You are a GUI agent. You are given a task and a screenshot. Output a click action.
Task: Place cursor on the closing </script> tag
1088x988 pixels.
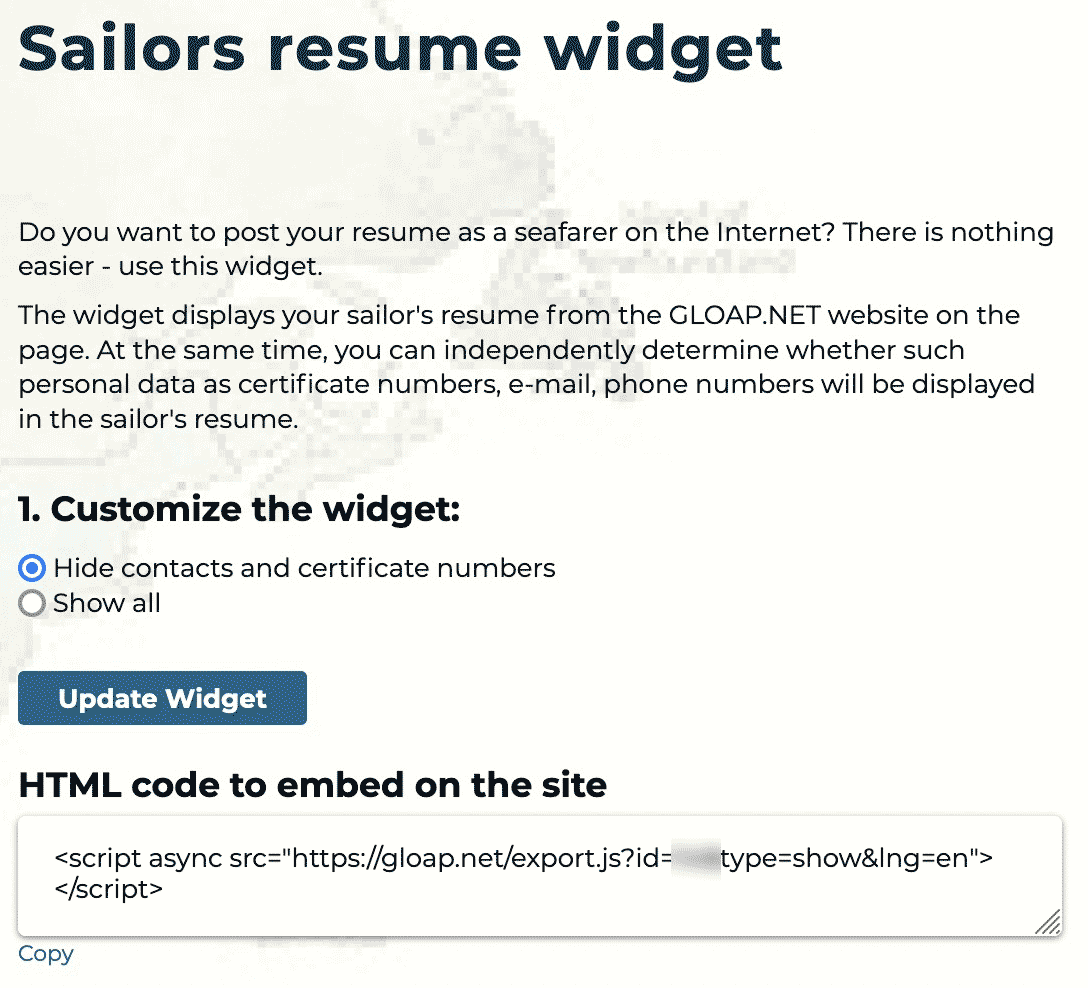pyautogui.click(x=109, y=889)
